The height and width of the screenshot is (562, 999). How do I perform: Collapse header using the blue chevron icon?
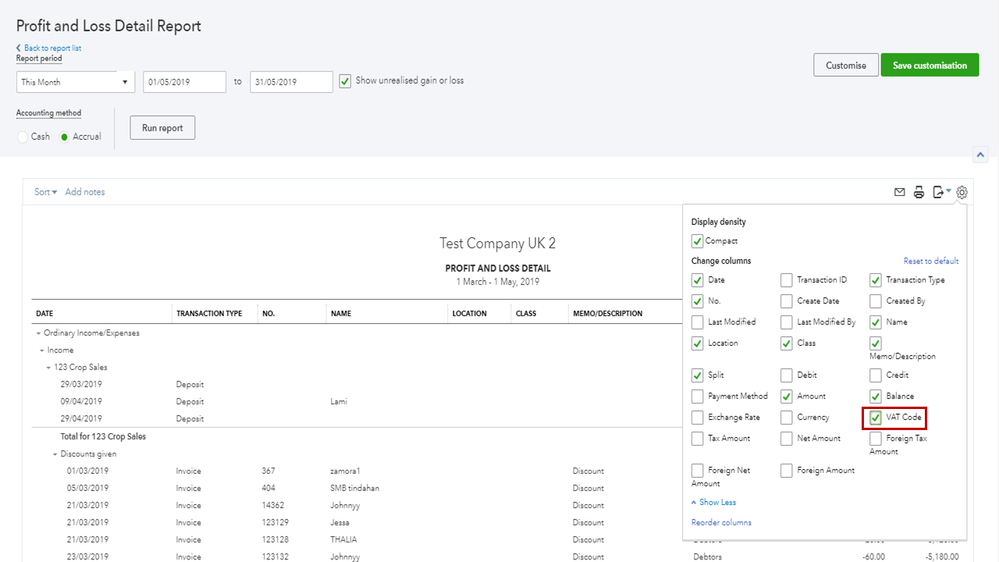coord(980,155)
